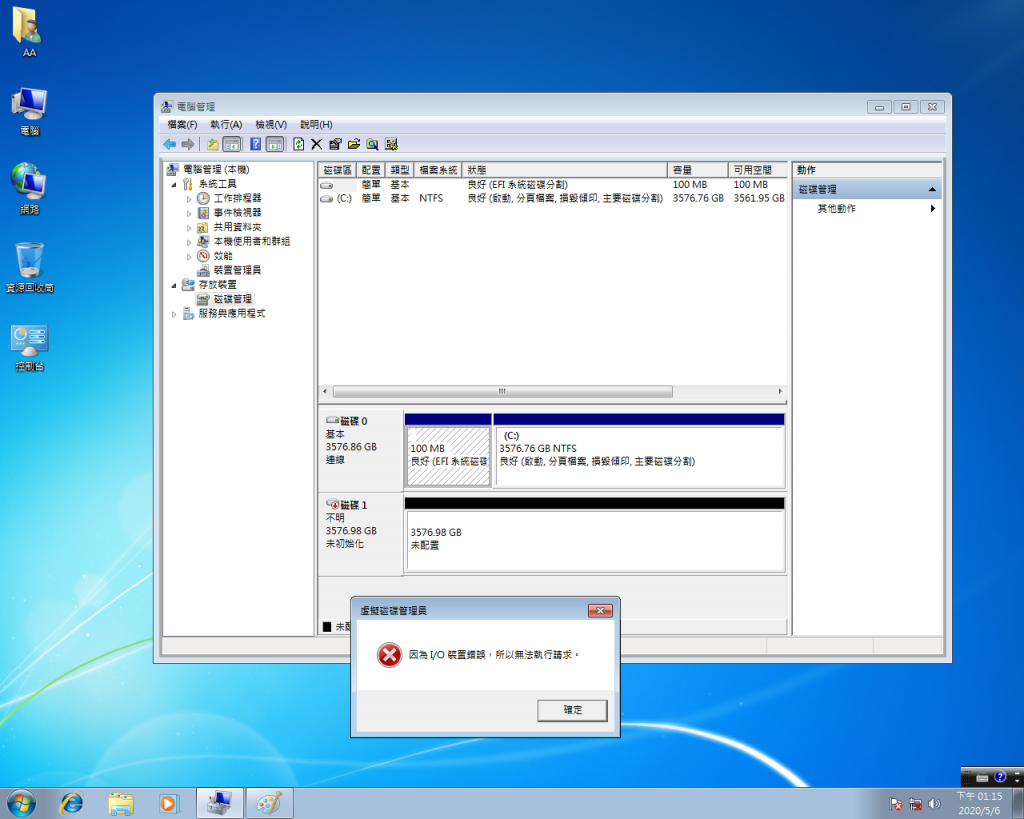
Task: Sort by 狀態 column header
Action: click(564, 170)
